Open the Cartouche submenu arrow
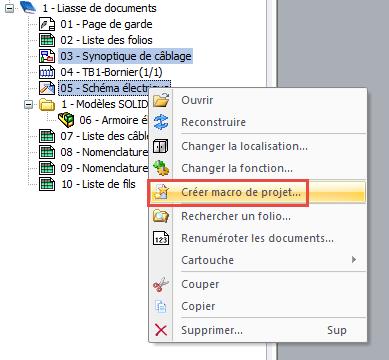This screenshot has width=389, height=360. click(x=354, y=259)
